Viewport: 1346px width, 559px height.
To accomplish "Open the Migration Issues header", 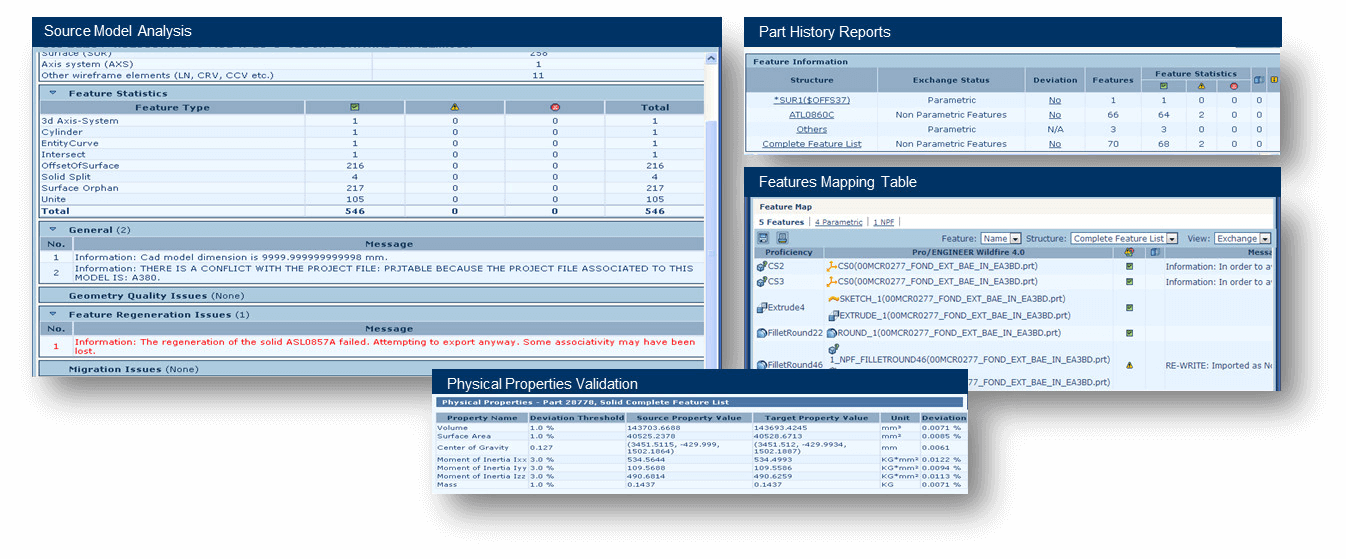I will [x=370, y=369].
